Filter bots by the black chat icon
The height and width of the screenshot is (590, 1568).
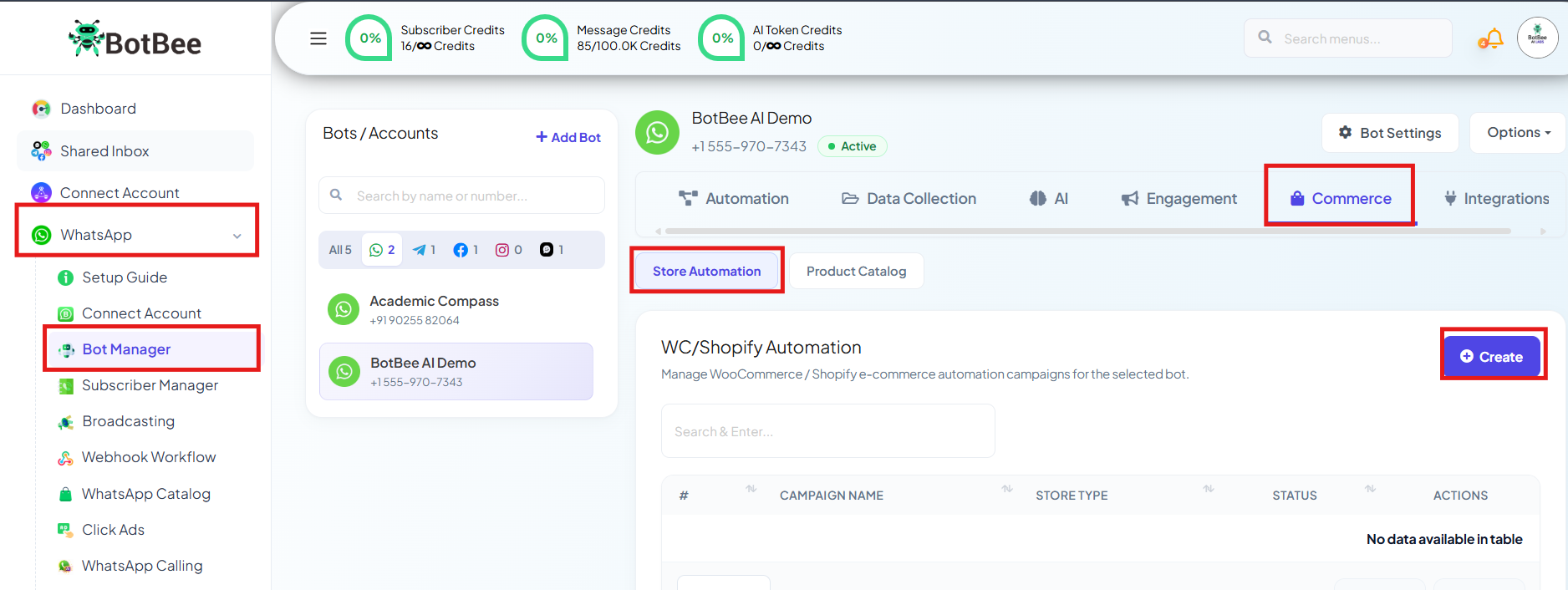pos(552,250)
